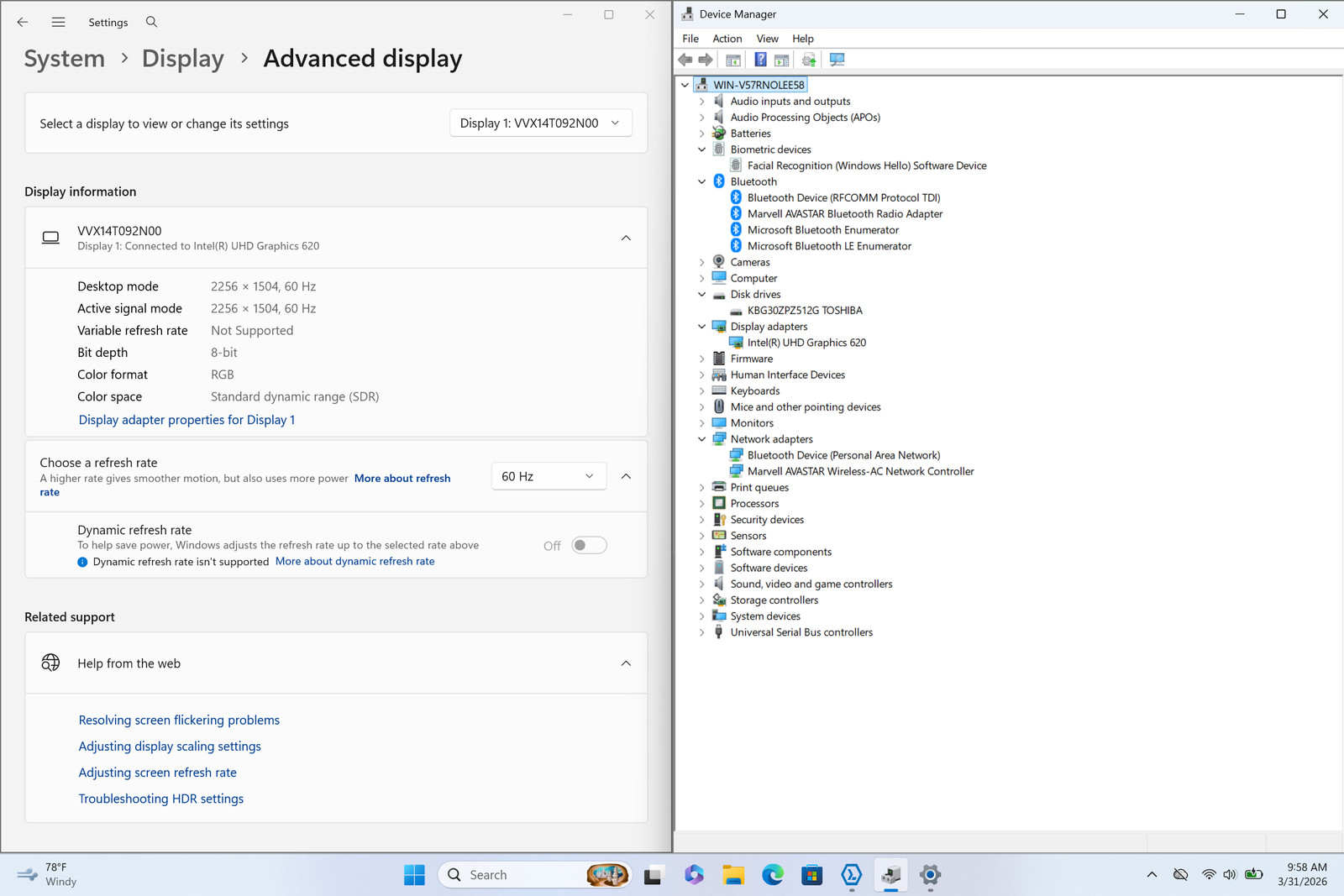Select Microsoft Bluetooth LE Enumerator device
This screenshot has height=896, width=1344.
pyautogui.click(x=829, y=246)
